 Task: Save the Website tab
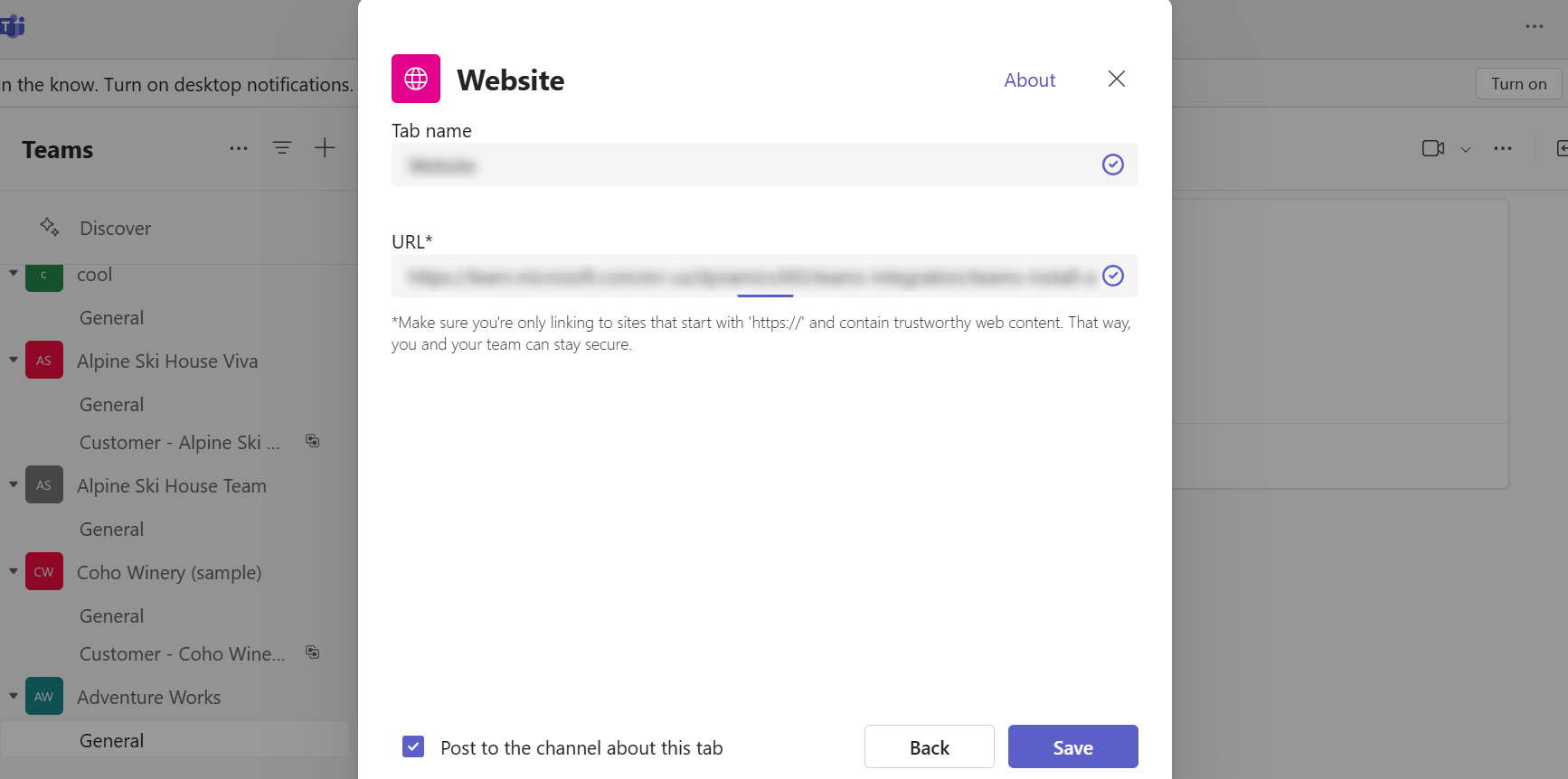1072,746
